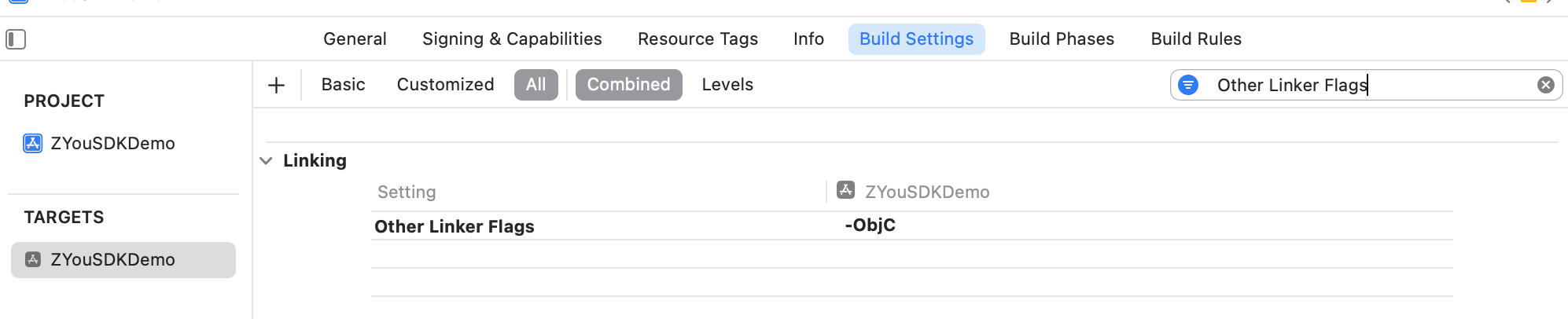The image size is (1568, 319).
Task: Clear the Other Linker Flags search
Action: point(1545,85)
